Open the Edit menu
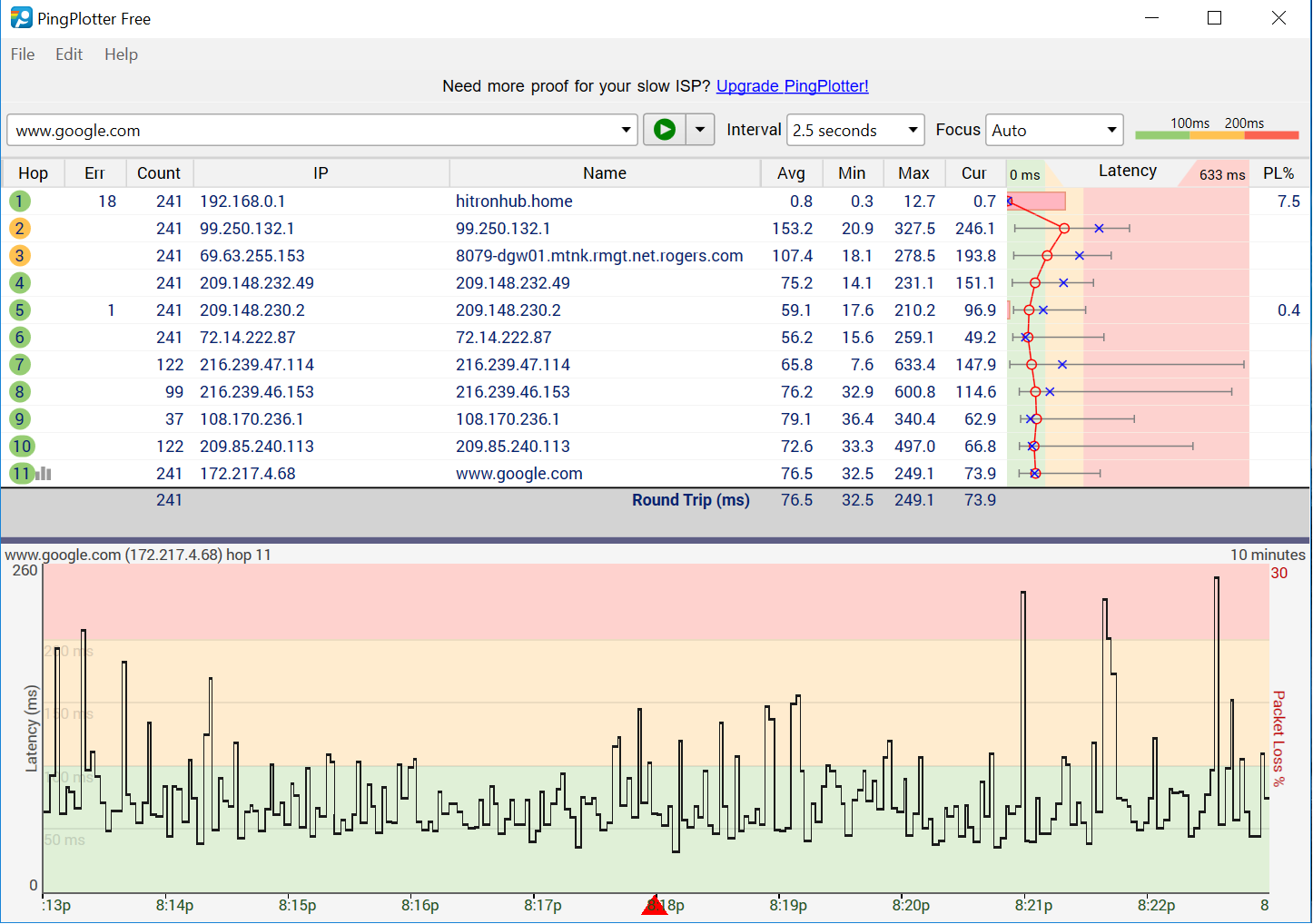The height and width of the screenshot is (924, 1313). pyautogui.click(x=69, y=54)
